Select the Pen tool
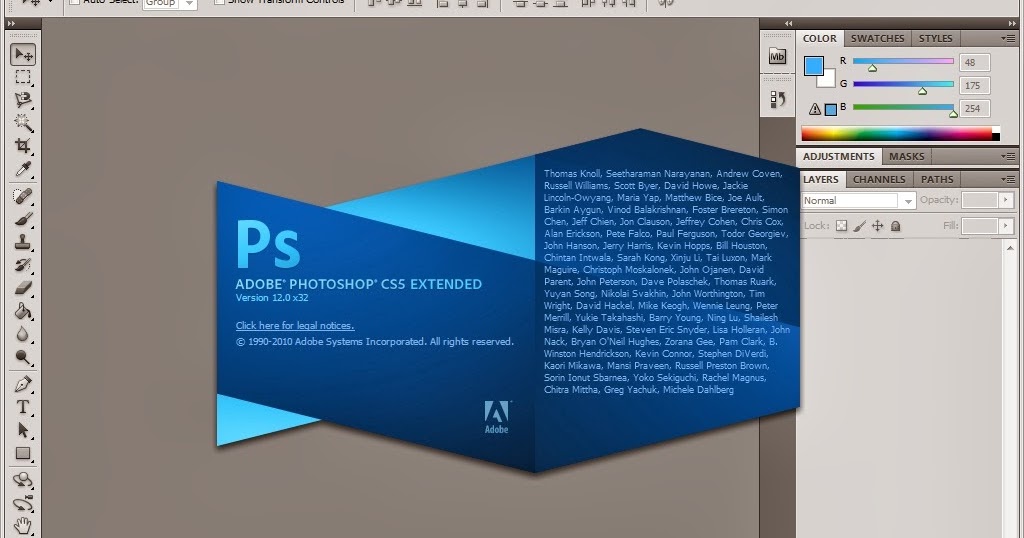 point(23,384)
